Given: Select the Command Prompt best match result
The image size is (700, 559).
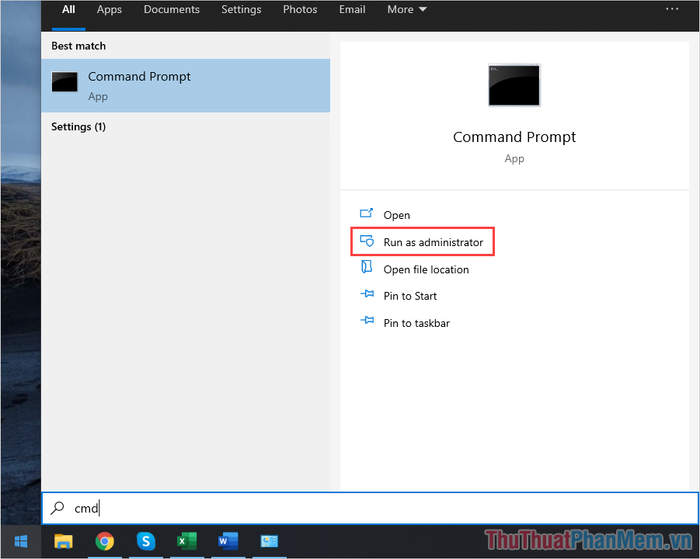Looking at the screenshot, I should coord(186,85).
